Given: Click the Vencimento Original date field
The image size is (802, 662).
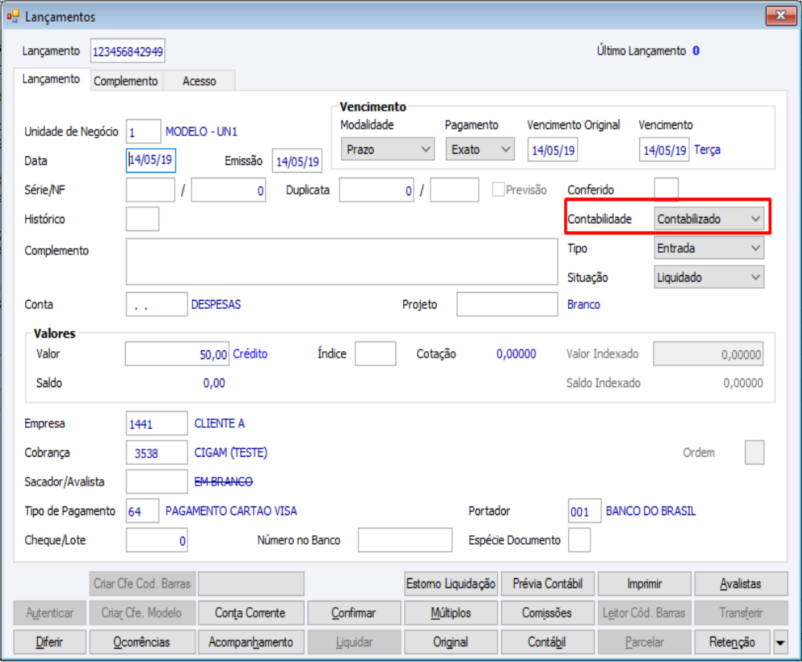Looking at the screenshot, I should pos(553,150).
